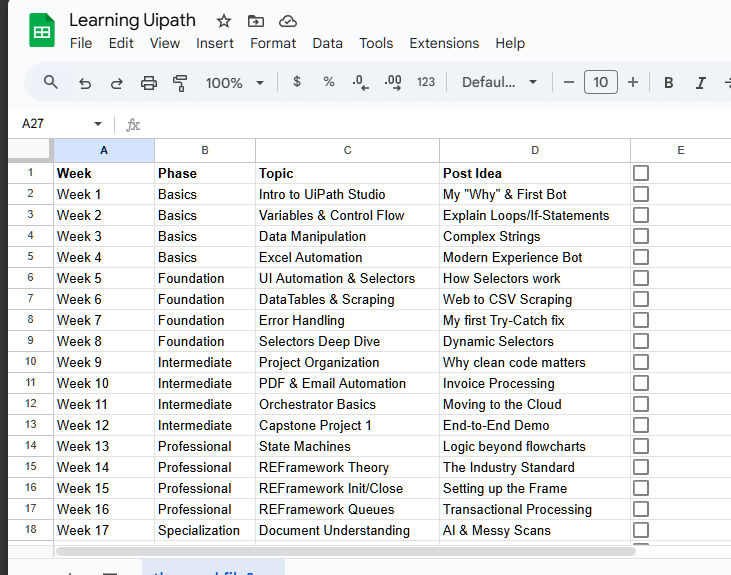Viewport: 731px width, 575px height.
Task: Tick the checkbox for Week 16
Action: point(641,509)
